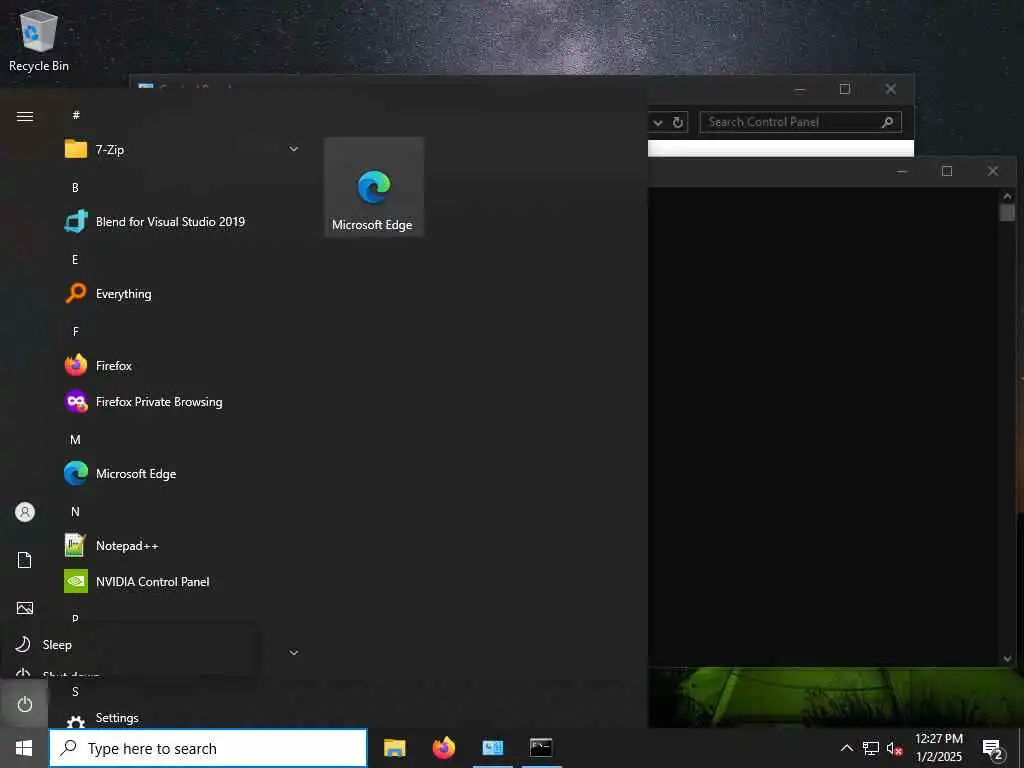
Task: Open the notification action center
Action: pos(993,750)
